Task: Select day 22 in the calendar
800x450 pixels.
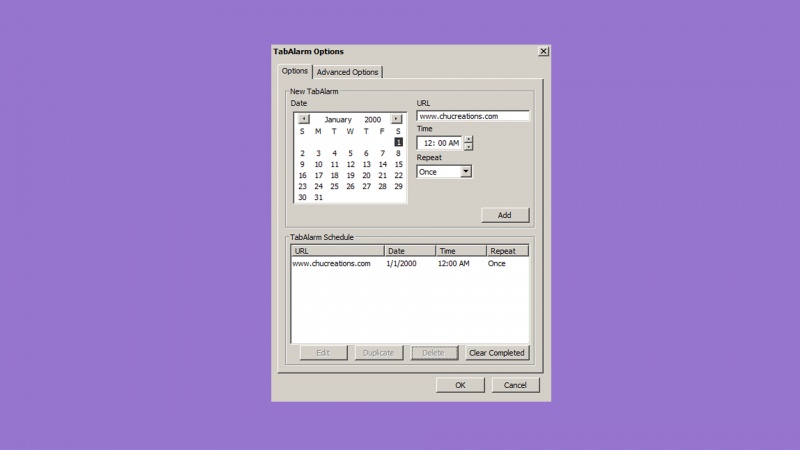Action: tap(398, 175)
